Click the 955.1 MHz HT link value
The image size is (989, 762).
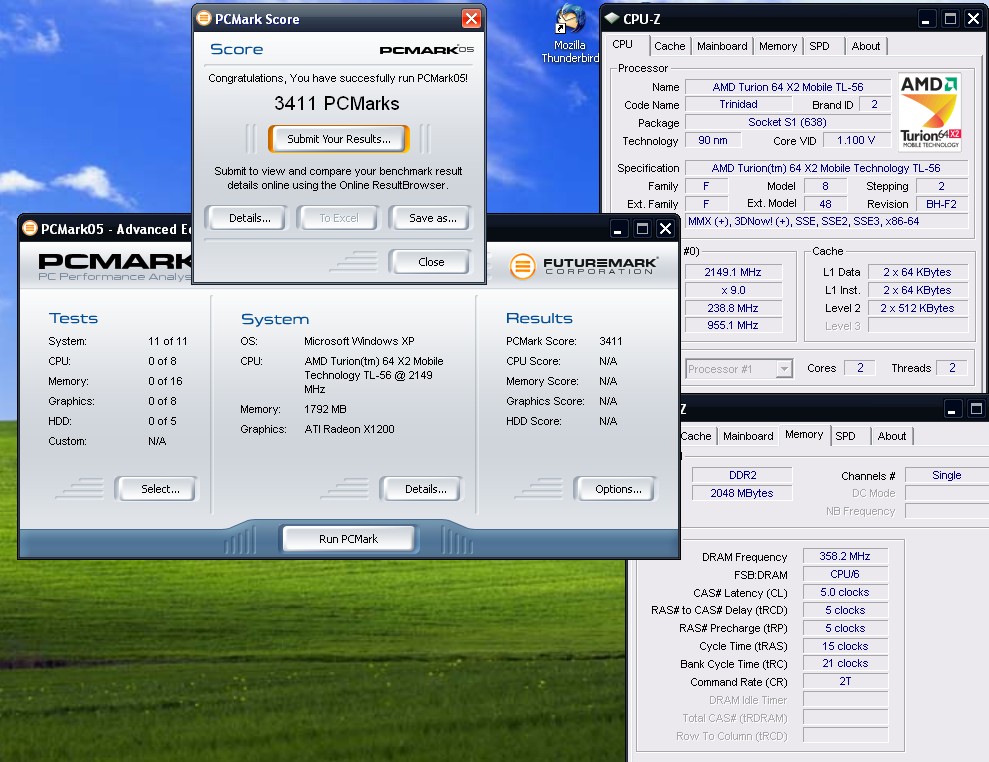point(733,325)
